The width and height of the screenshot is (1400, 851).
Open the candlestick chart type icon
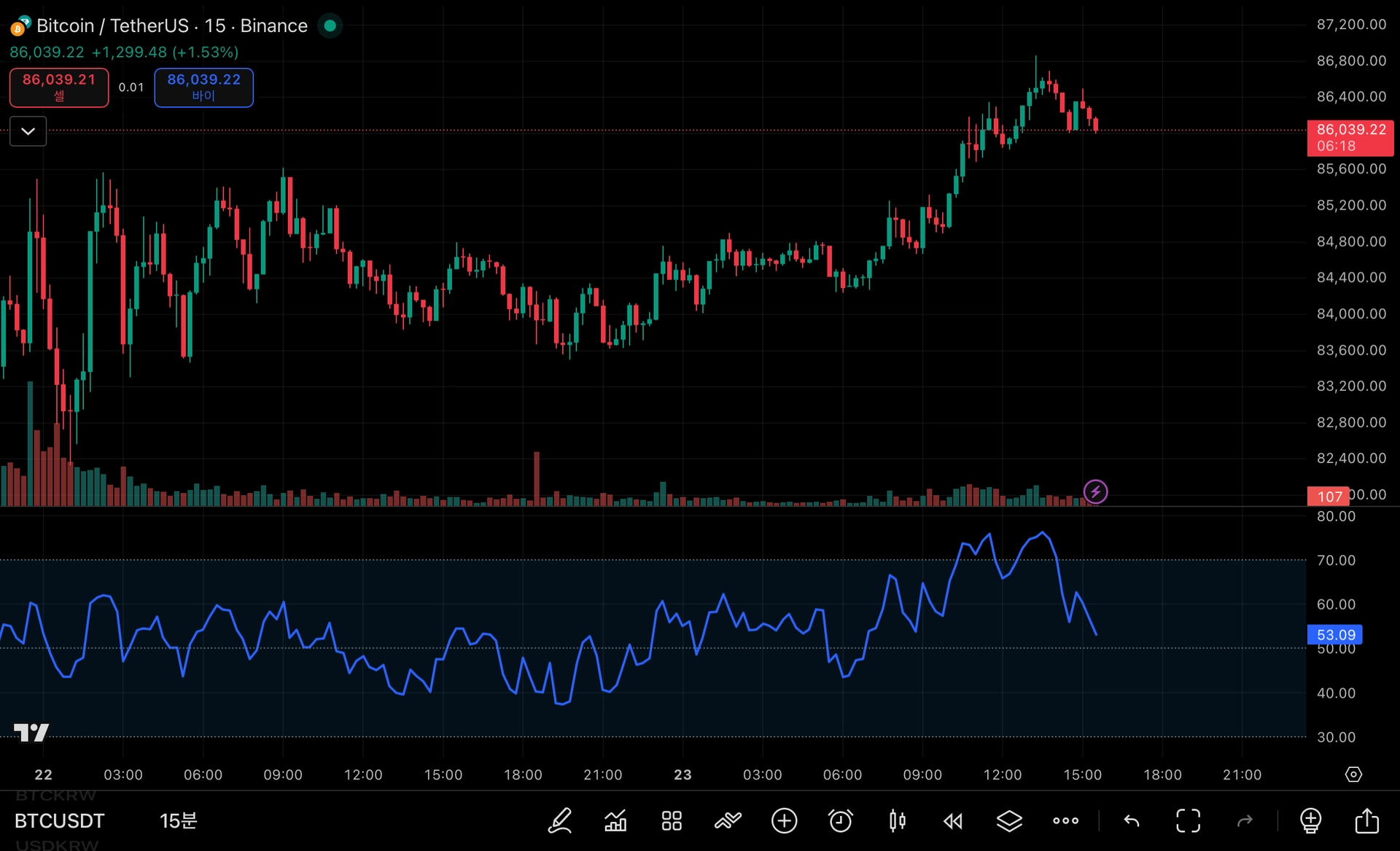pos(897,821)
